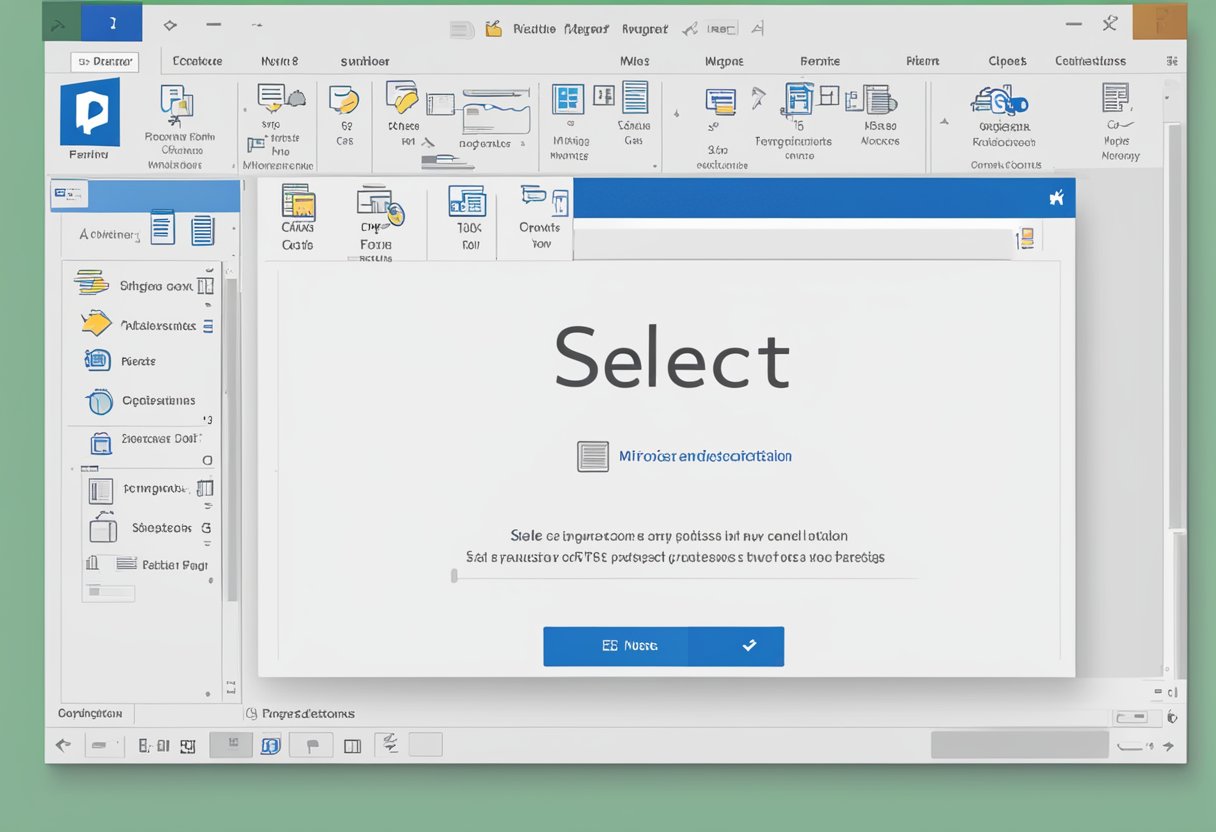Enable the small checkbox near Sections entry
The image size is (1216, 832).
[205, 527]
